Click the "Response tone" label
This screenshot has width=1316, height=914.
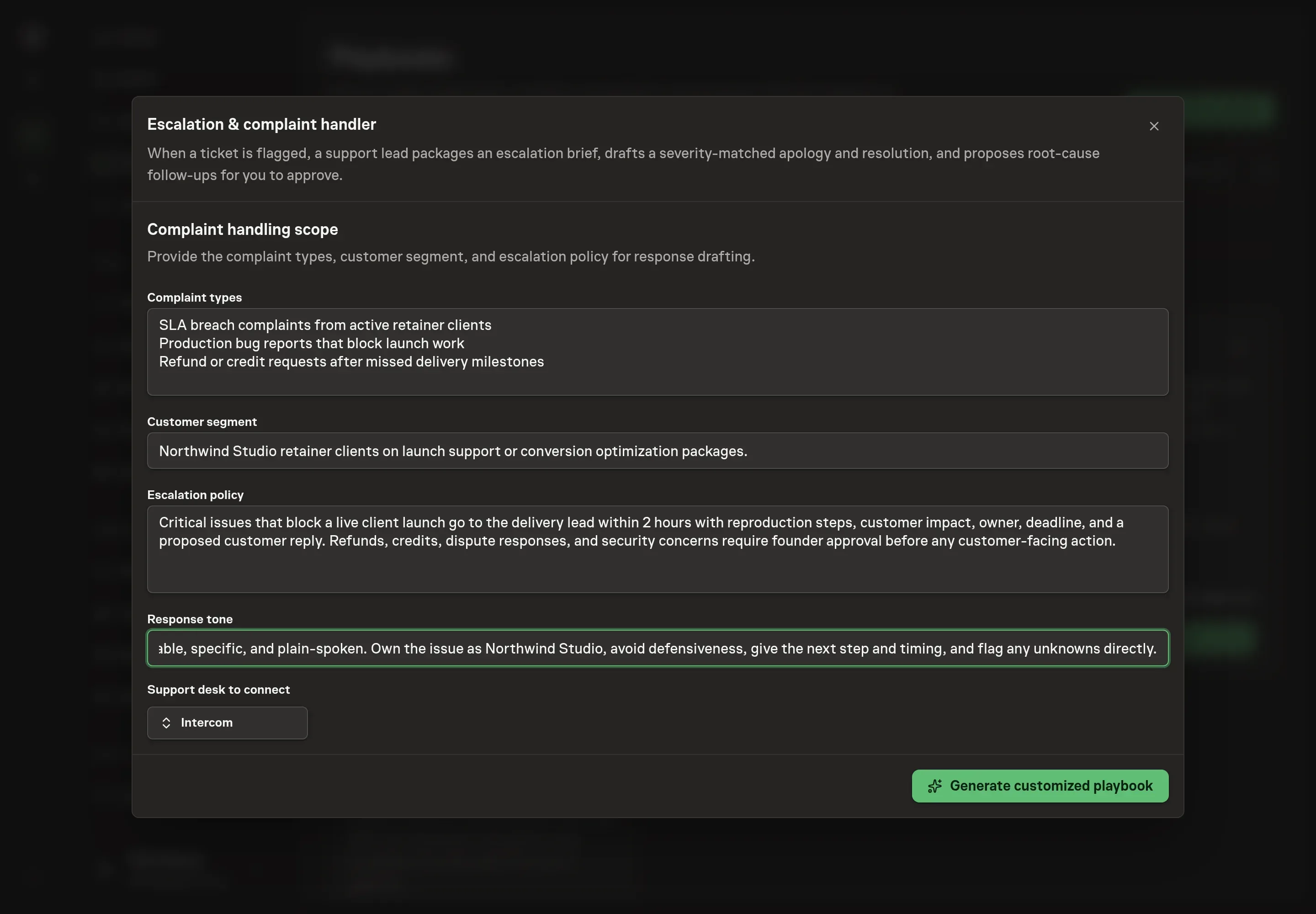[x=190, y=619]
